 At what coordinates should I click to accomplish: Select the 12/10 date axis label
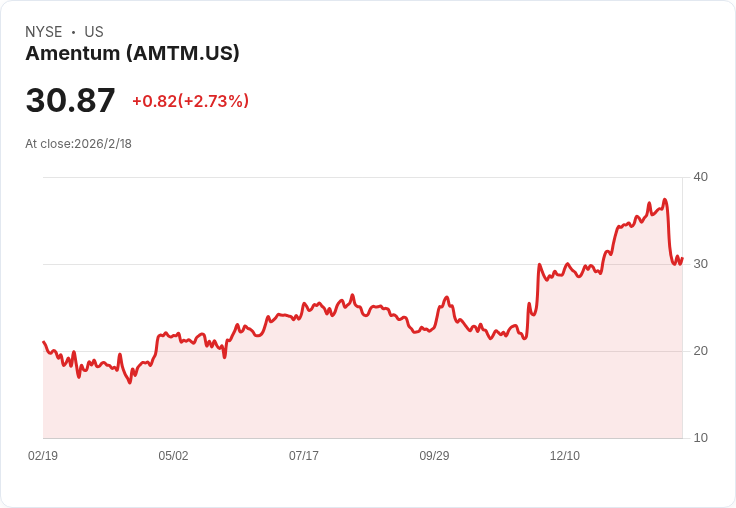tap(565, 455)
